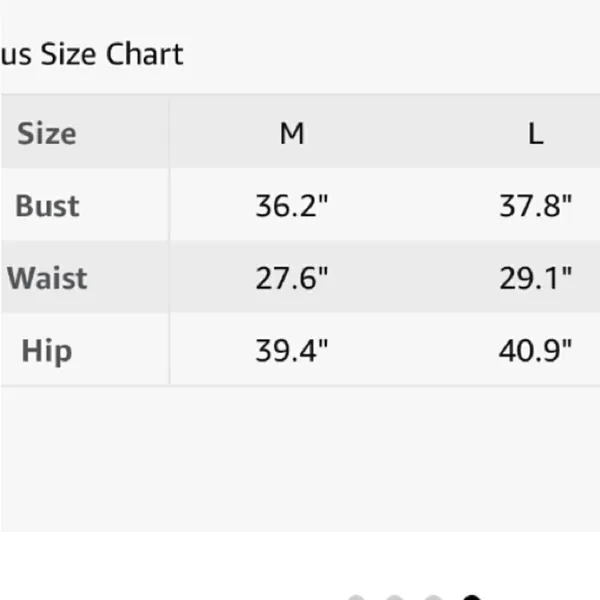Select the third gray carousel dot

(433, 598)
